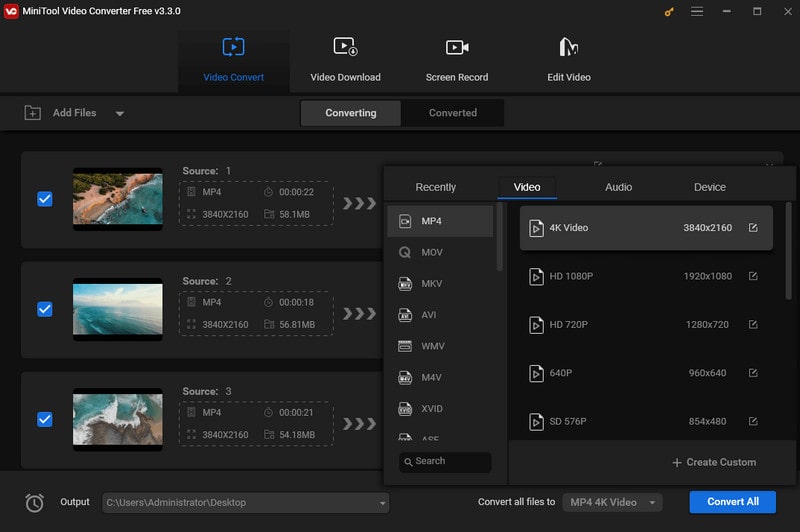Viewport: 800px width, 532px height.
Task: Open the Video Convert module
Action: click(x=234, y=60)
